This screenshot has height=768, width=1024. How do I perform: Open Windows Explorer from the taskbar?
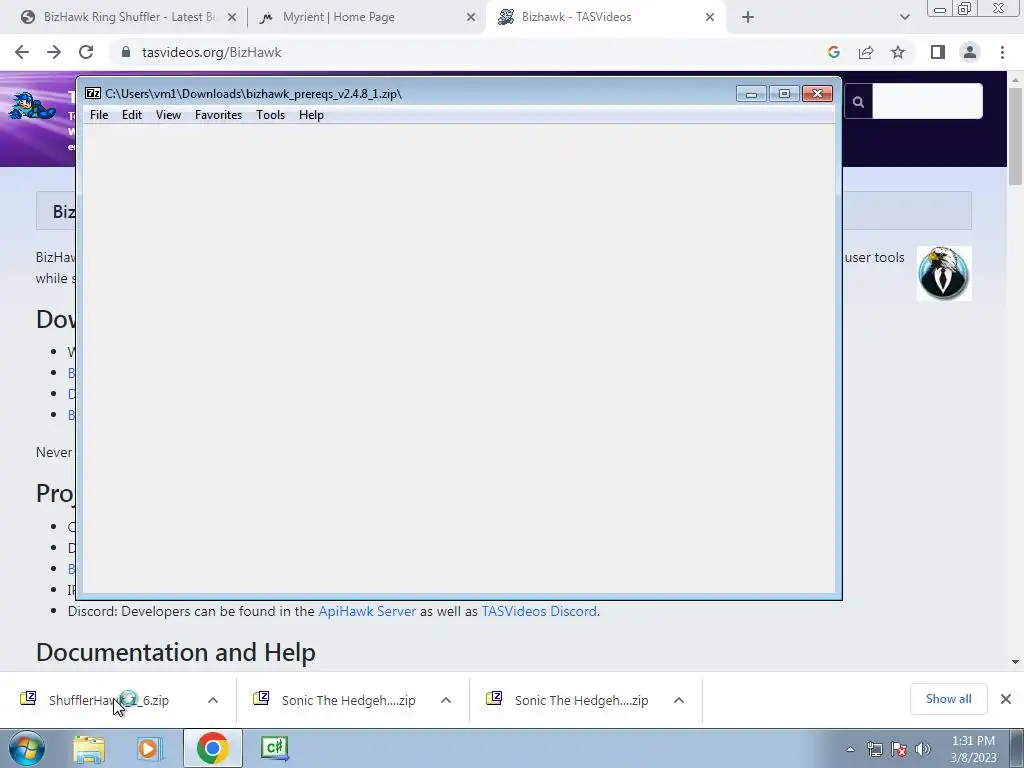pos(89,748)
